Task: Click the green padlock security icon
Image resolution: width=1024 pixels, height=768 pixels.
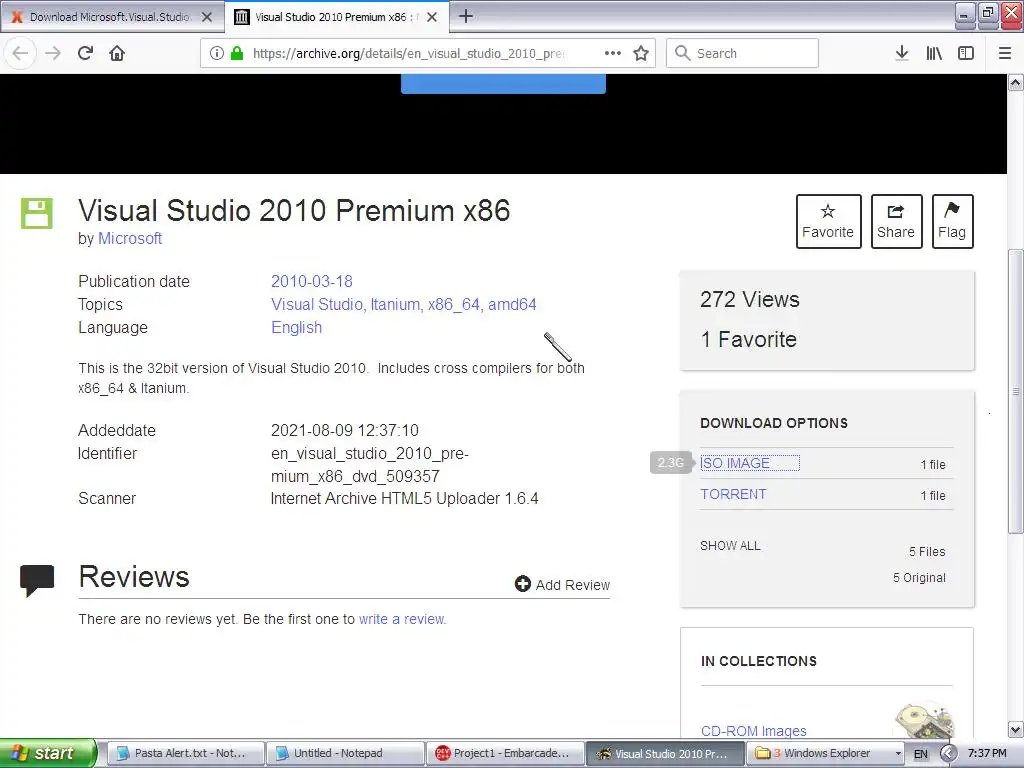Action: (x=237, y=53)
